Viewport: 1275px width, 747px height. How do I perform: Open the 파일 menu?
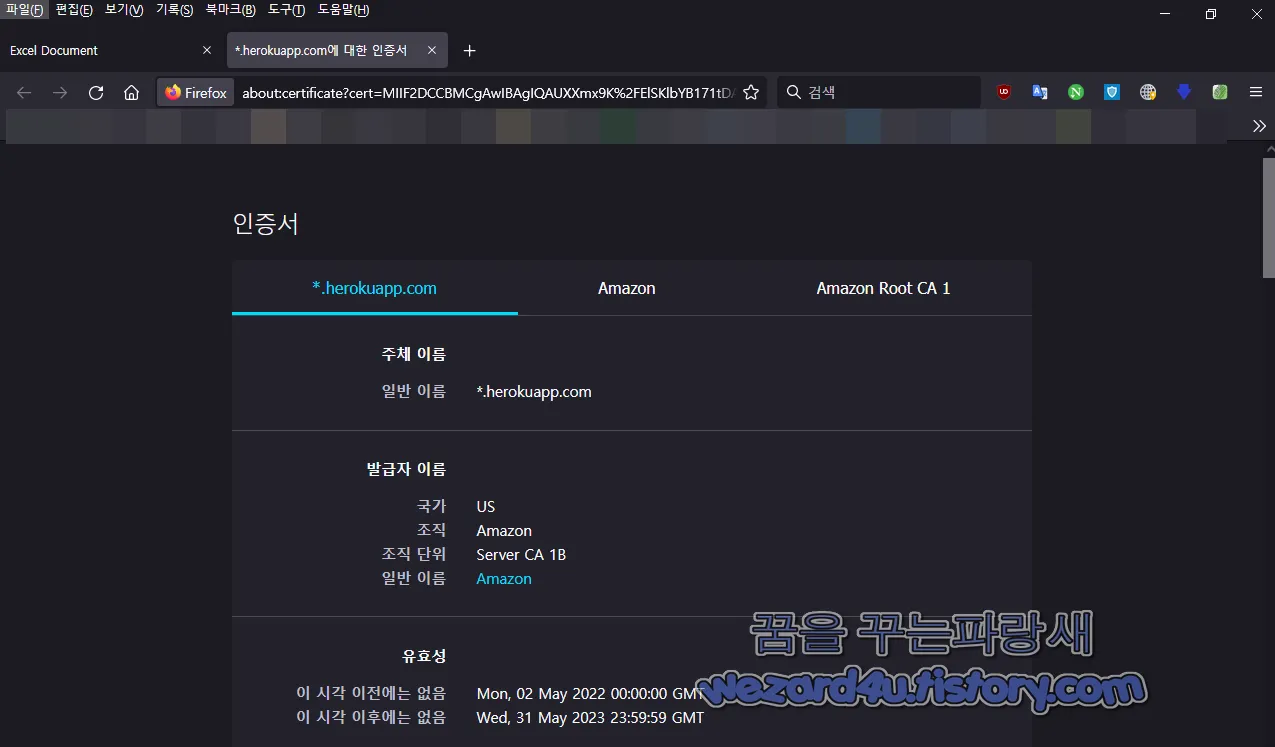(24, 10)
